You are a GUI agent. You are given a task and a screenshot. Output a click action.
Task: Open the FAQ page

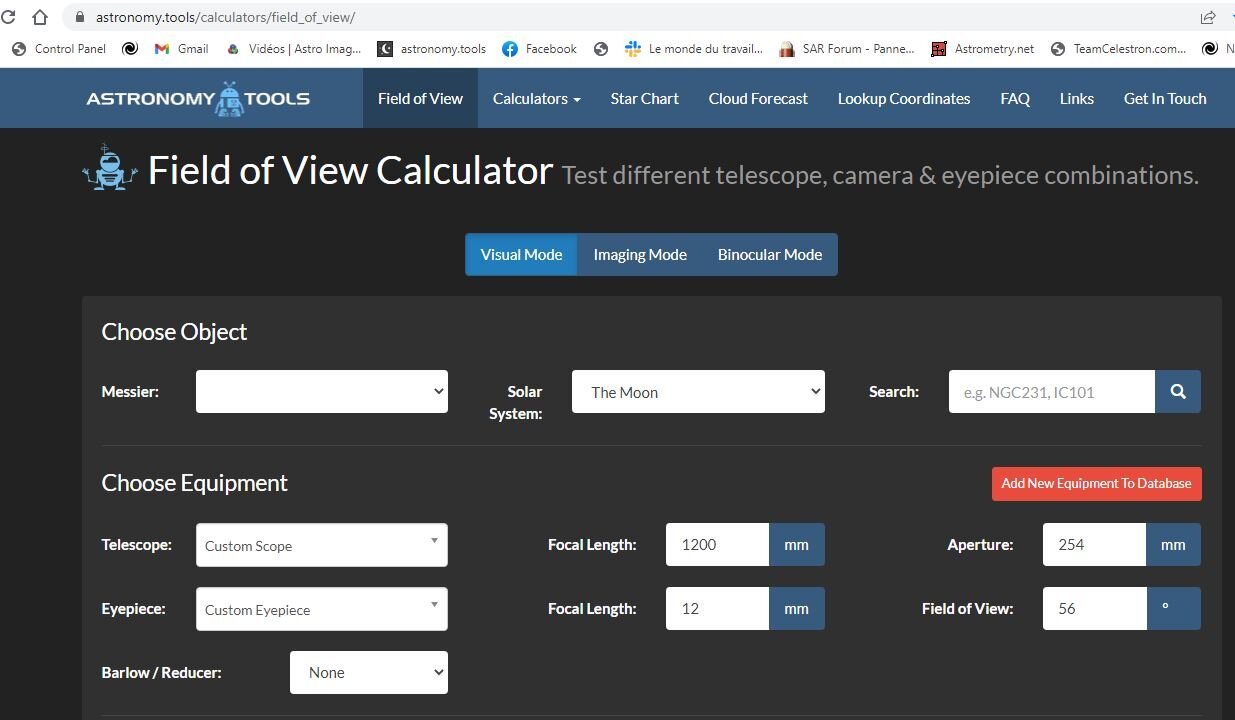pos(1015,98)
